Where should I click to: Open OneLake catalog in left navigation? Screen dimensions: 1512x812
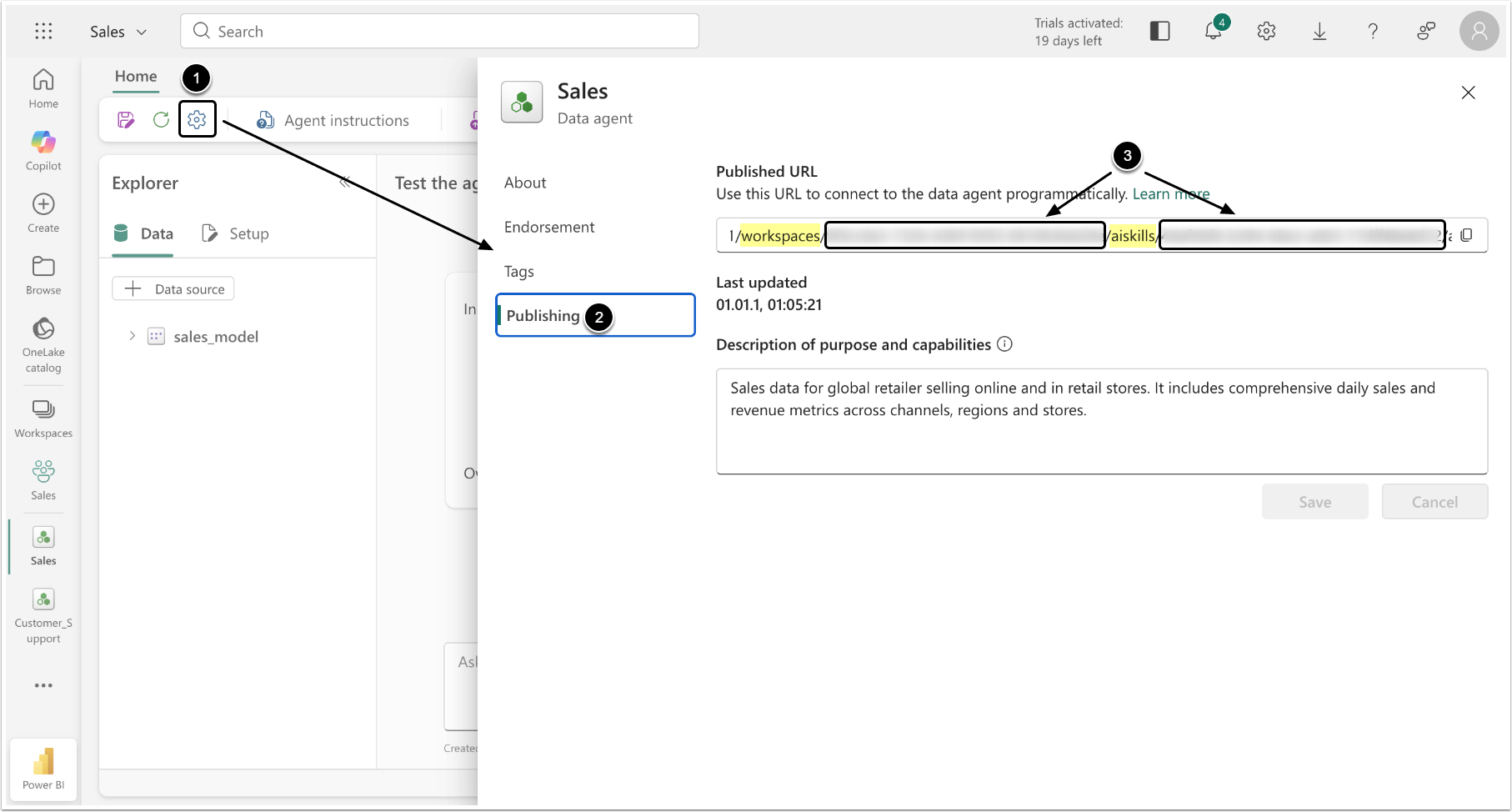coord(43,345)
